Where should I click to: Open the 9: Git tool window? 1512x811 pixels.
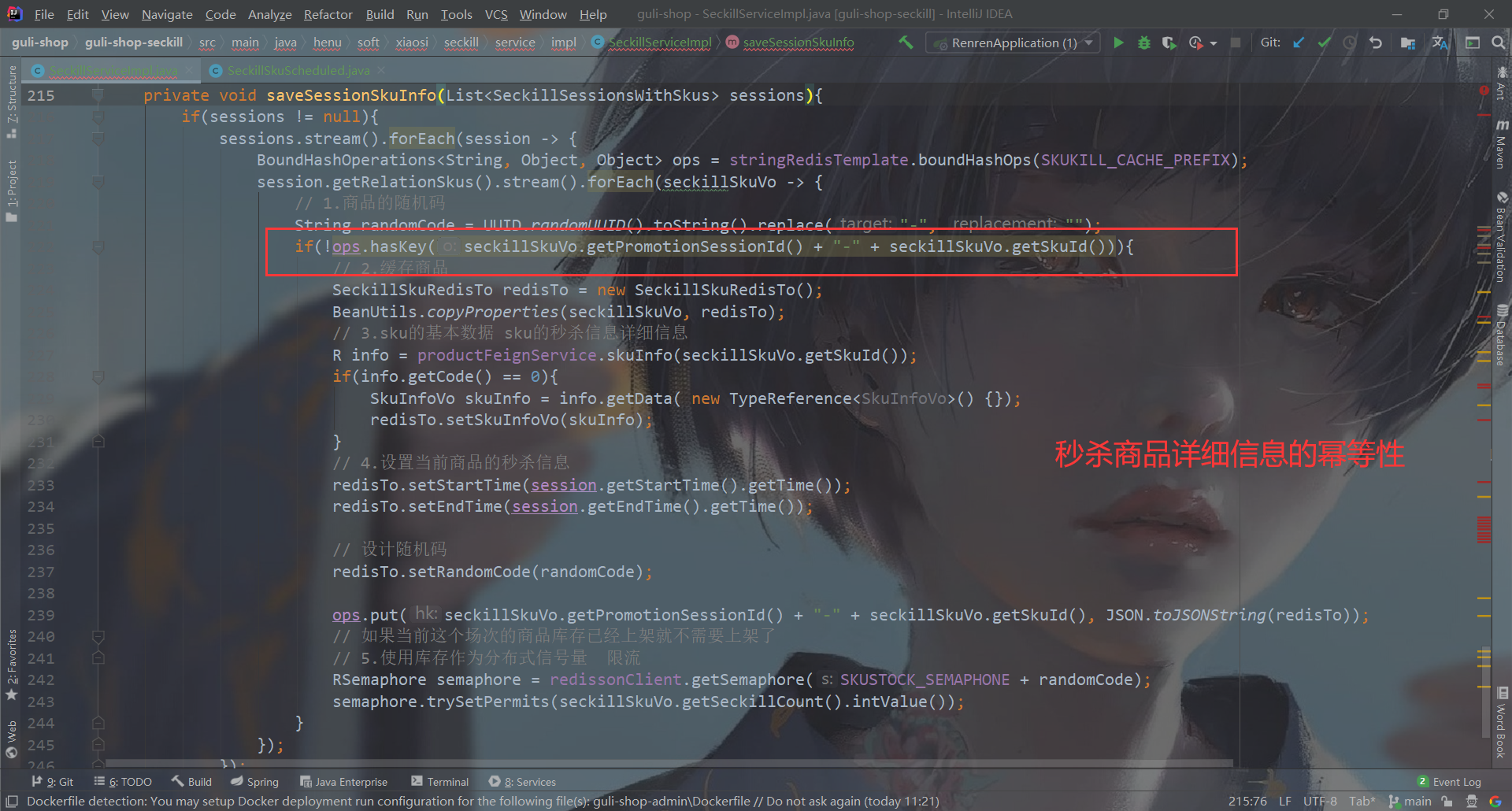(x=53, y=782)
